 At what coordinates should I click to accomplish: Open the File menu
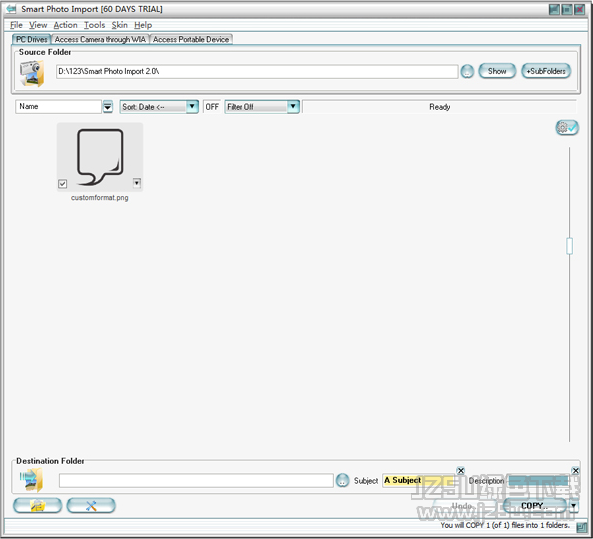tap(16, 25)
